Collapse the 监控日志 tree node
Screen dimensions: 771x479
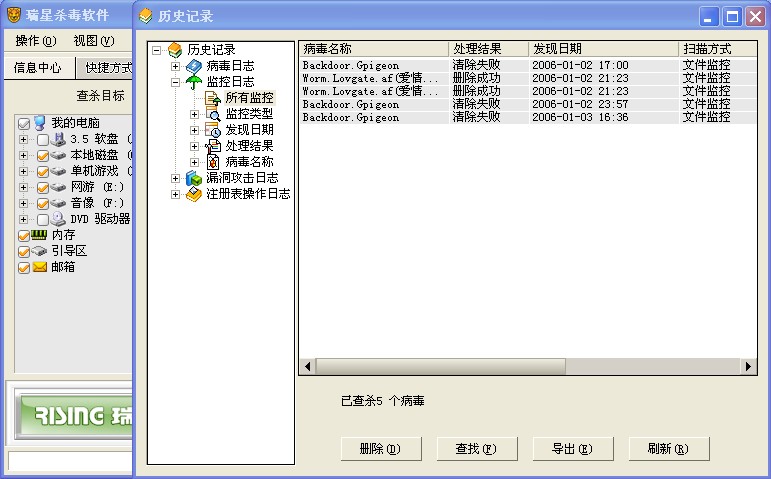[175, 82]
